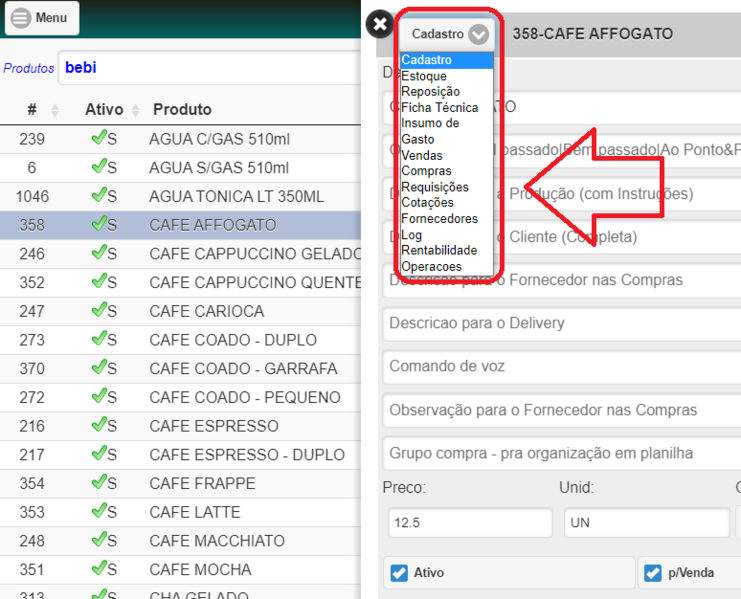Select product CAFE CARIOCA
The height and width of the screenshot is (599, 741).
coord(207,311)
